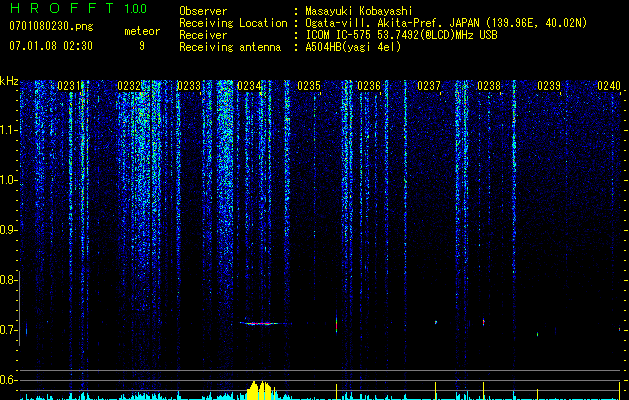Click the 1.1 kHz frequency label

7,130
